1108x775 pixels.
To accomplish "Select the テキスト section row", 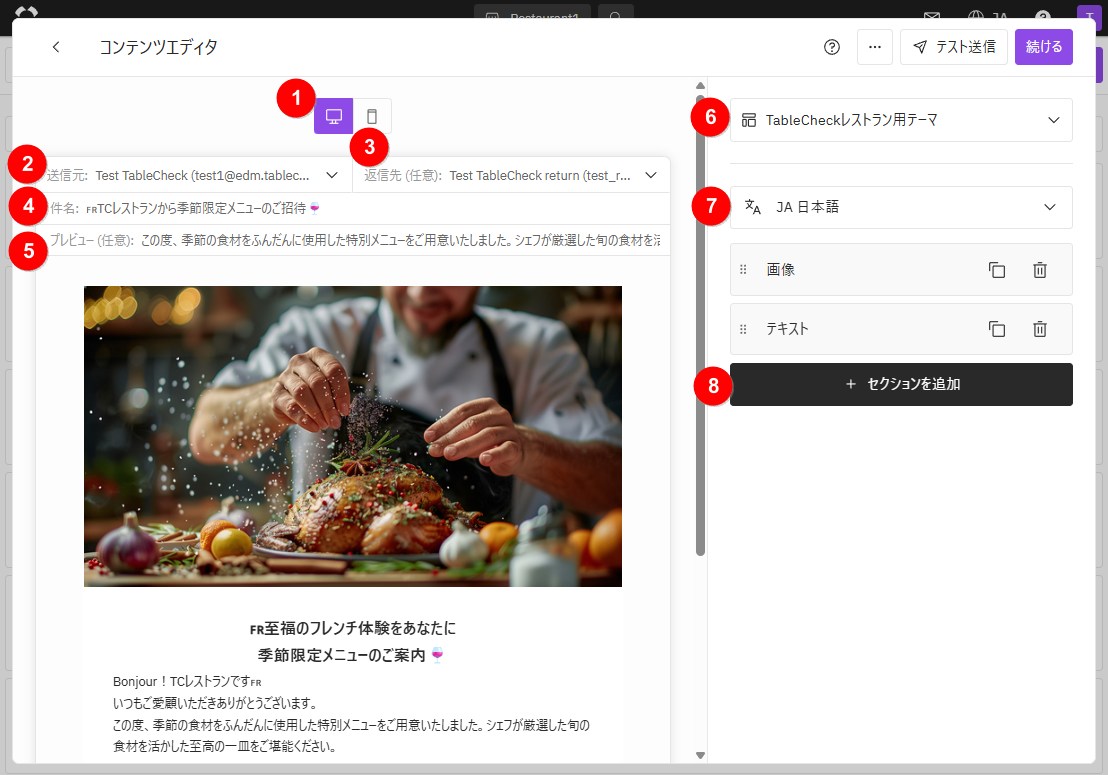I will coord(901,329).
